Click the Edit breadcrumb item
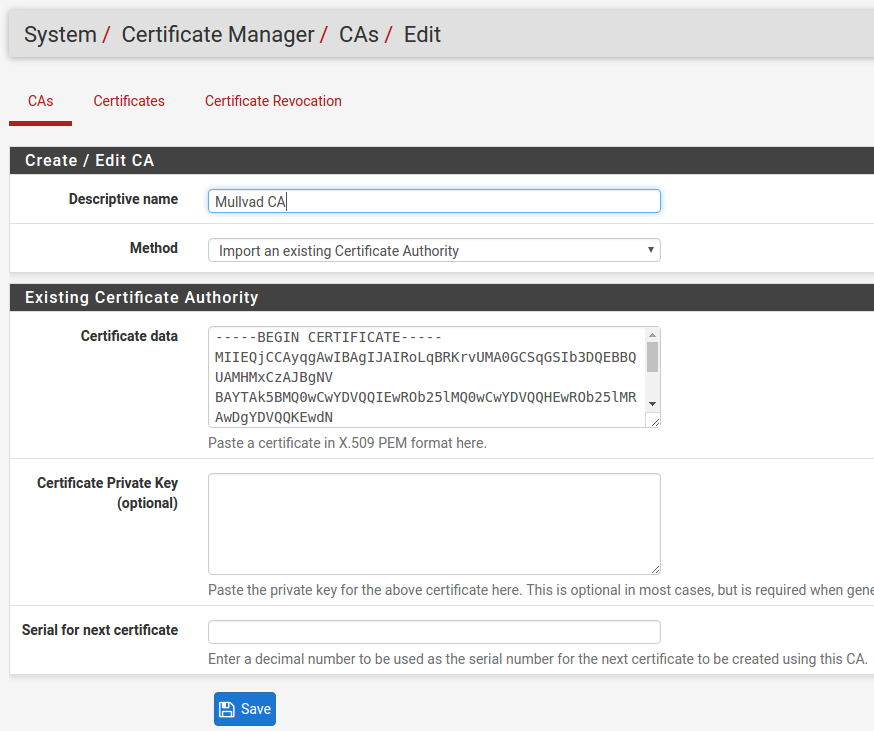Screen dimensions: 874x731 point(422,35)
